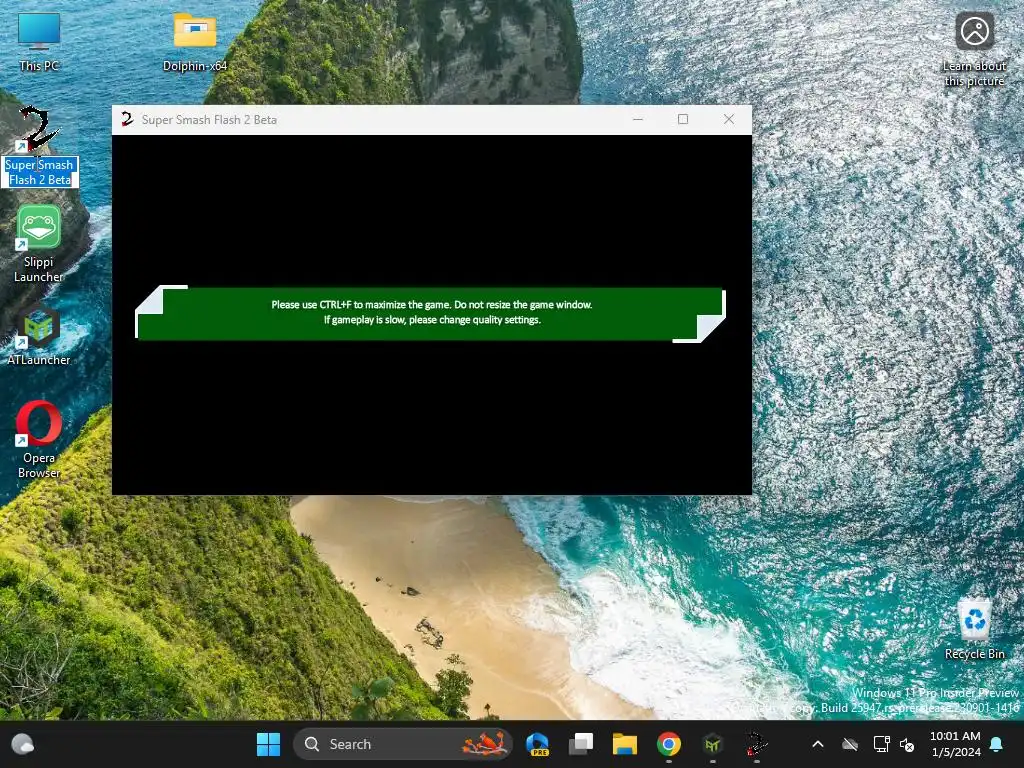The width and height of the screenshot is (1024, 768).
Task: Switch to ATLauncher in the taskbar
Action: [x=712, y=744]
